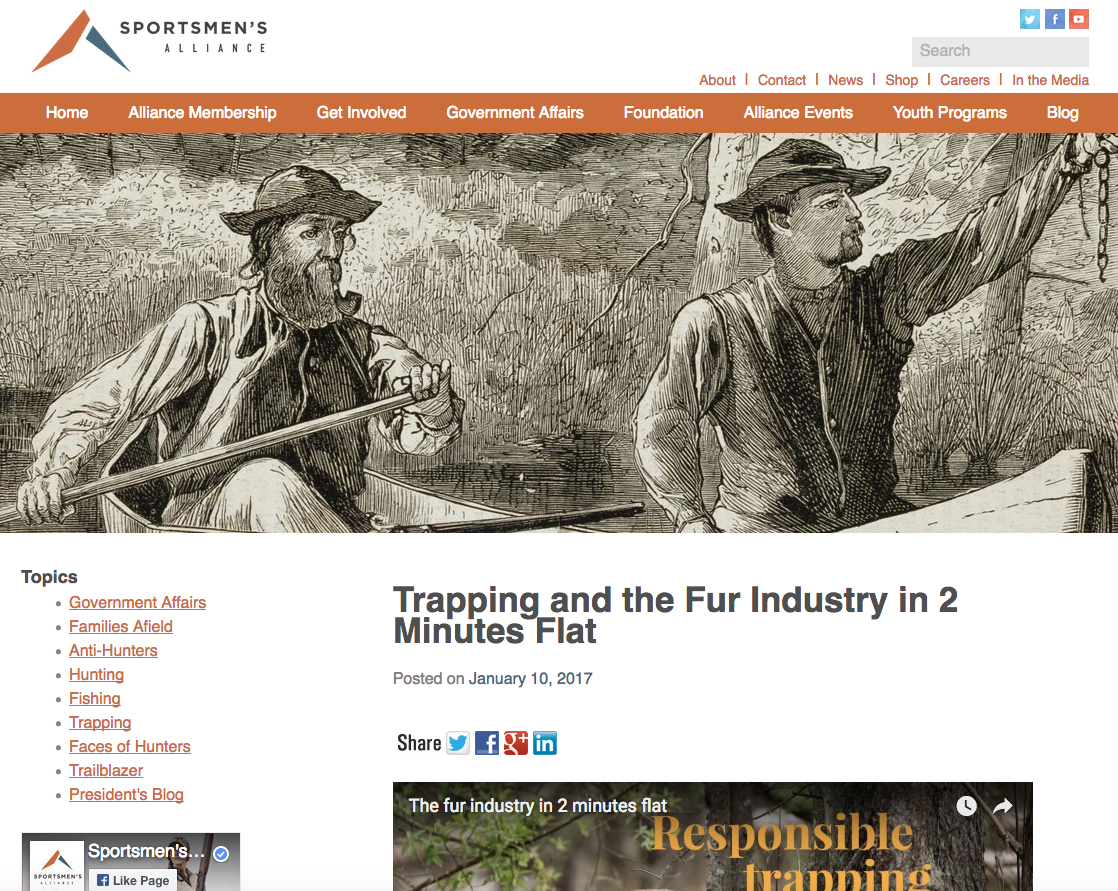Click the Topics sidebar heading
Viewport: 1118px width, 891px height.
(x=49, y=577)
